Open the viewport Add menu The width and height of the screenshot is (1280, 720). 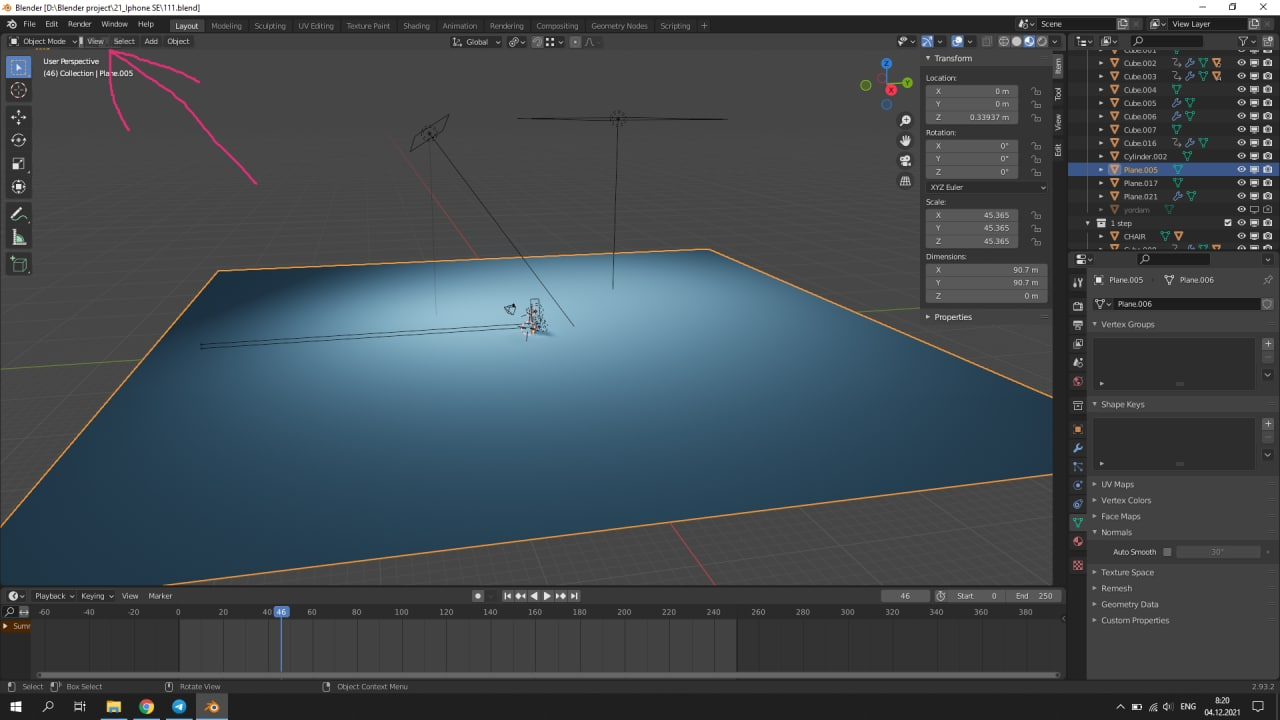click(x=151, y=41)
